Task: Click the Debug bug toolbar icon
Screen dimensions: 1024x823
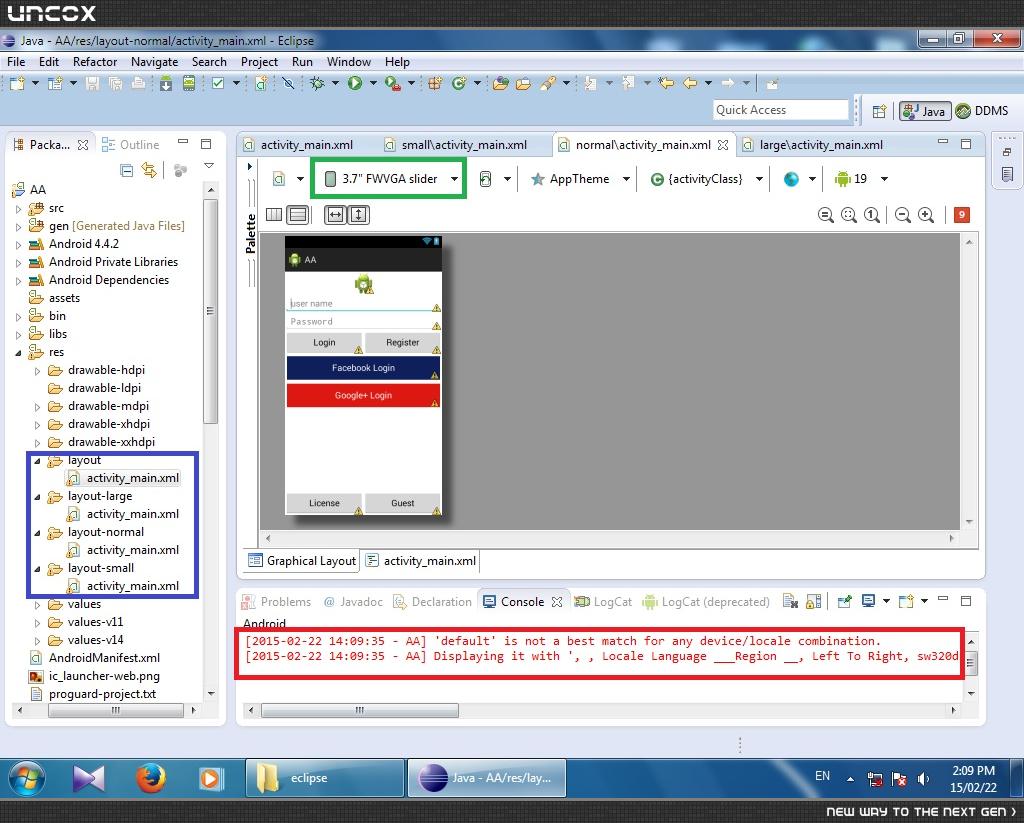Action: click(317, 83)
